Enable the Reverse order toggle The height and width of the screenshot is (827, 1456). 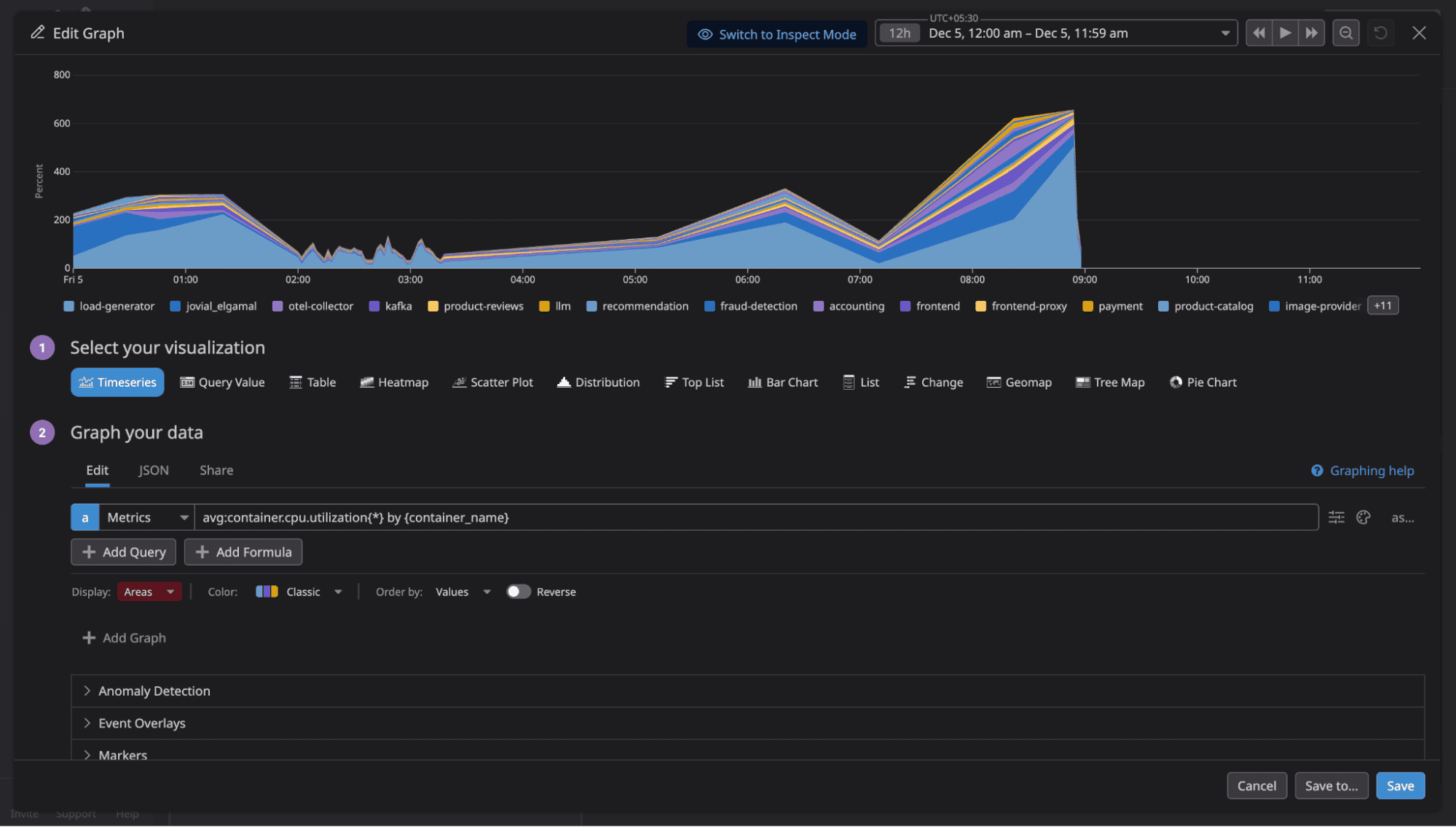pos(519,592)
